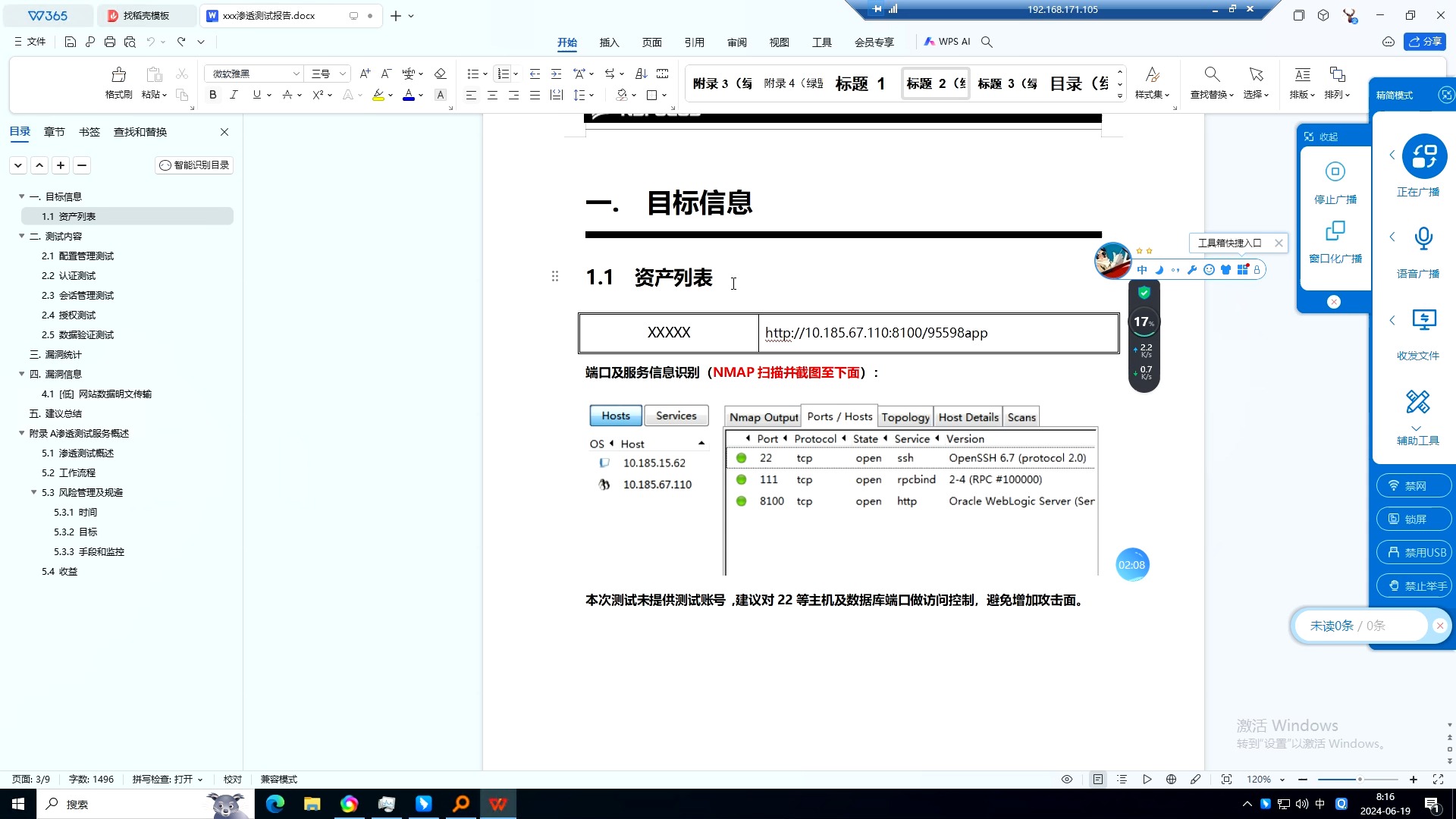
Task: Switch to the 审阅 ribbon tab
Action: coord(736,42)
